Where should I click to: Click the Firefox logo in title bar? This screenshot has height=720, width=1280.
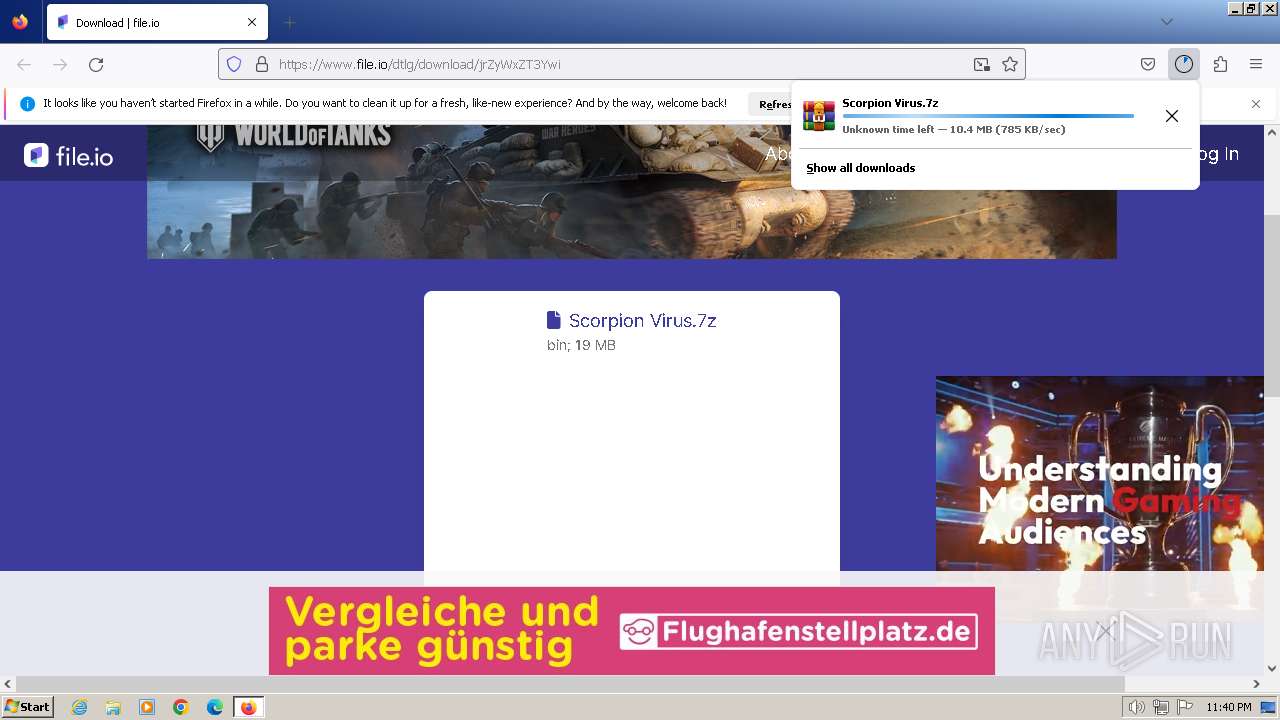(x=20, y=22)
